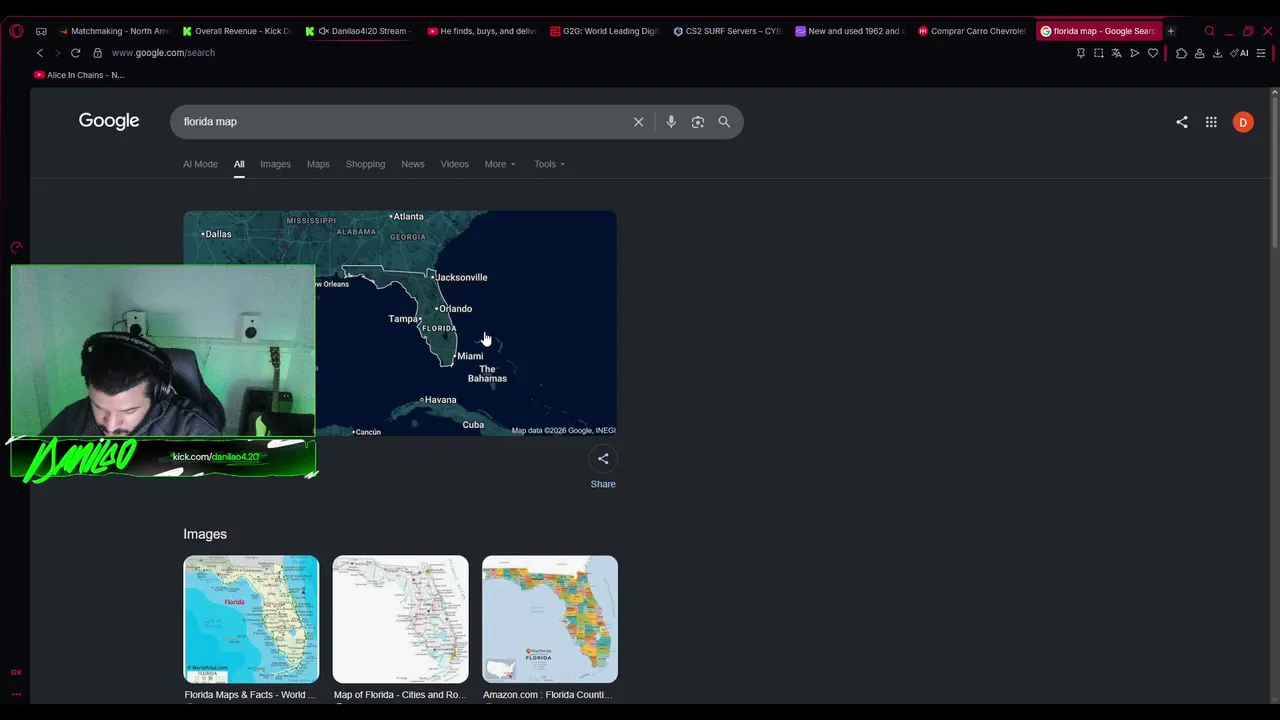Switch to AI Mode results
This screenshot has width=1280, height=720.
point(200,164)
